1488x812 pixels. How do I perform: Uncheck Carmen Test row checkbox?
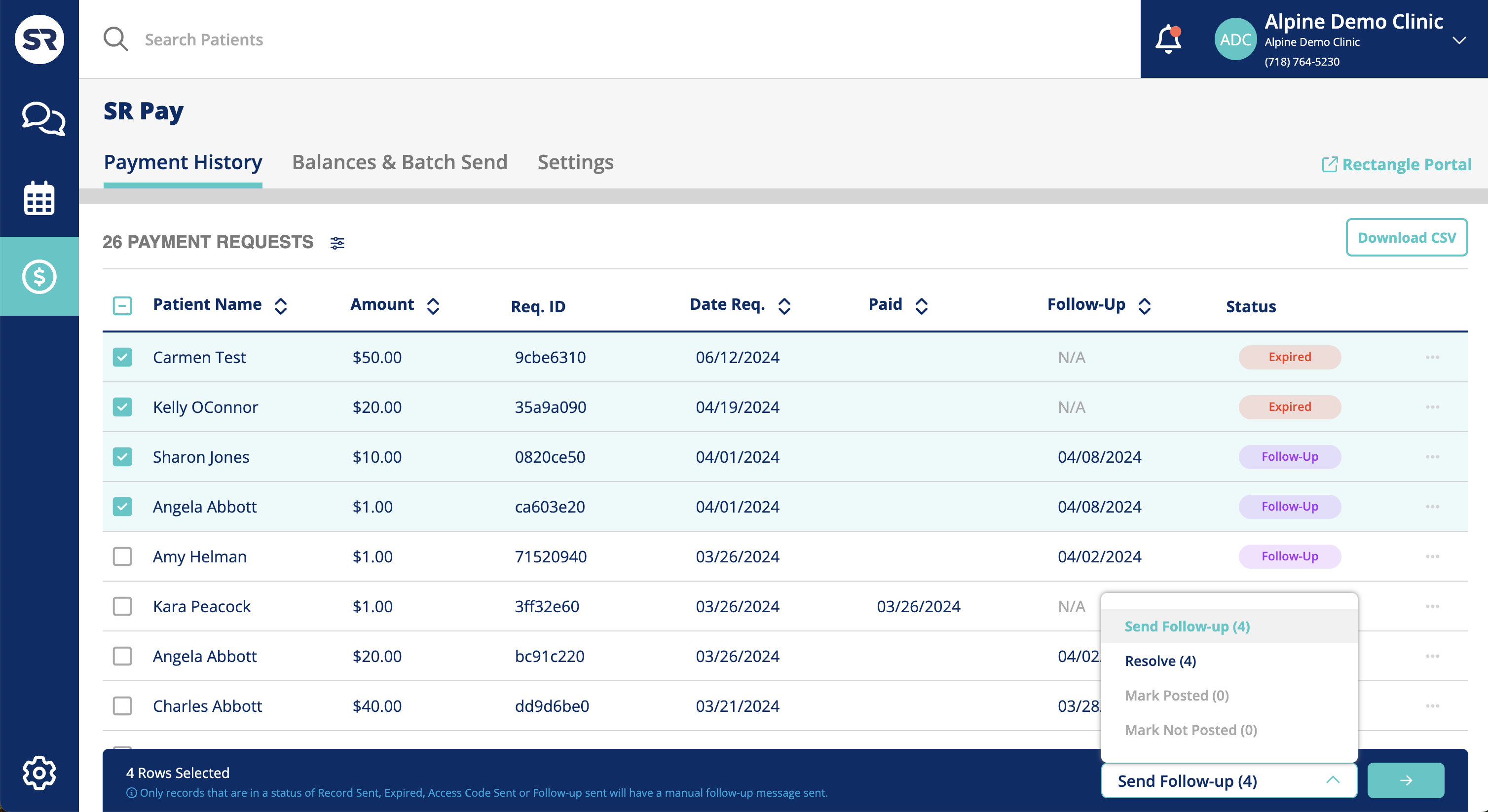(122, 358)
